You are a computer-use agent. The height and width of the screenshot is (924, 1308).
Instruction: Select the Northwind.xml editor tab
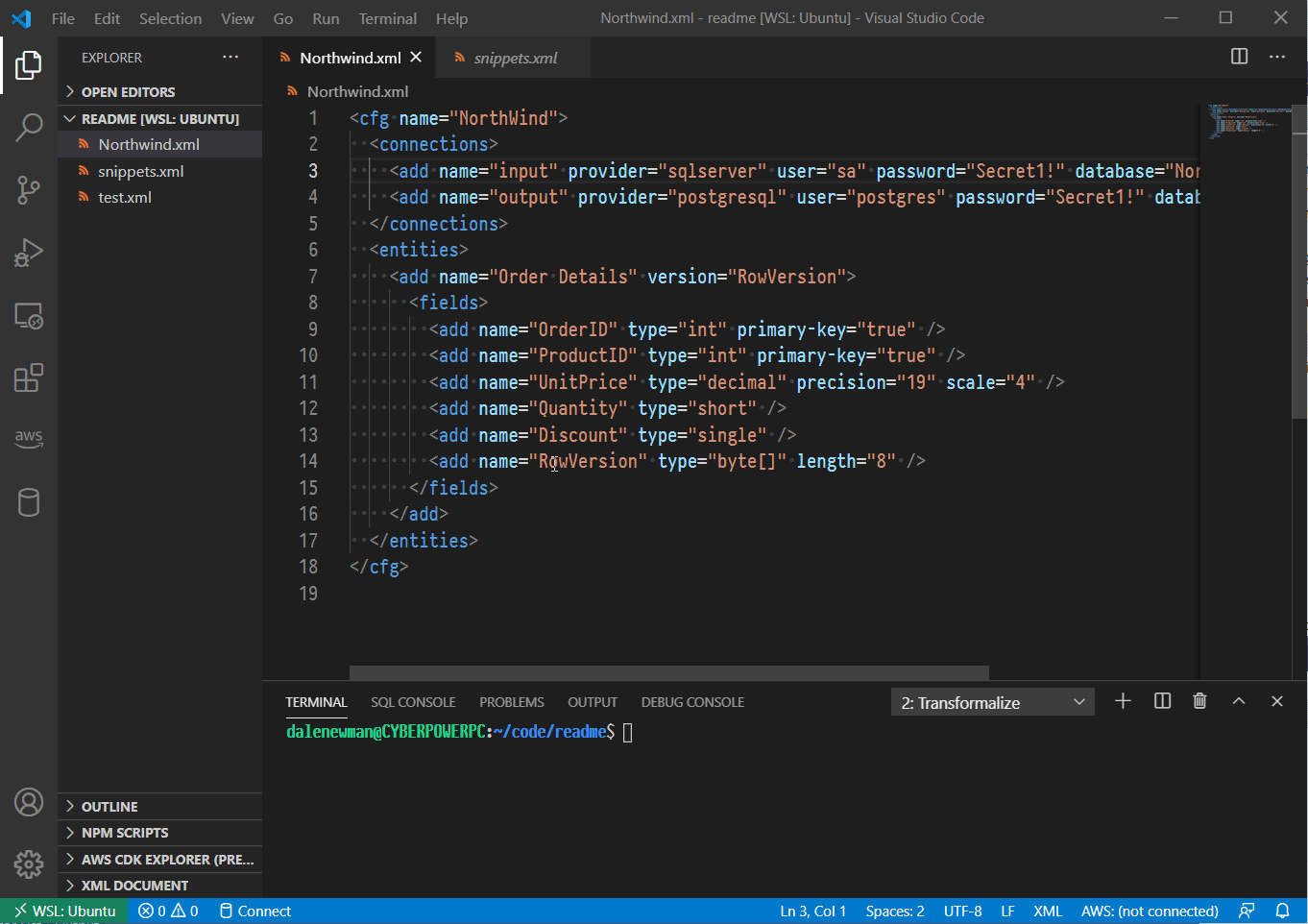click(349, 58)
